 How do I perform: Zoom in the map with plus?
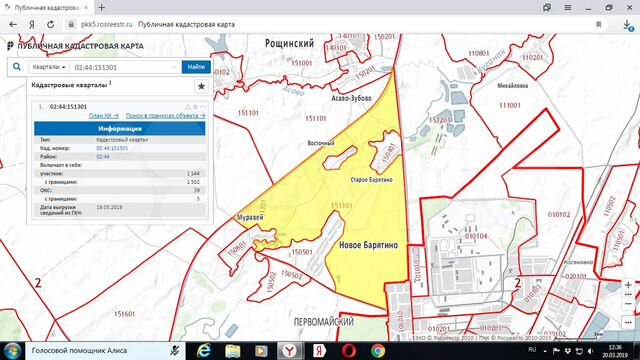point(628,284)
